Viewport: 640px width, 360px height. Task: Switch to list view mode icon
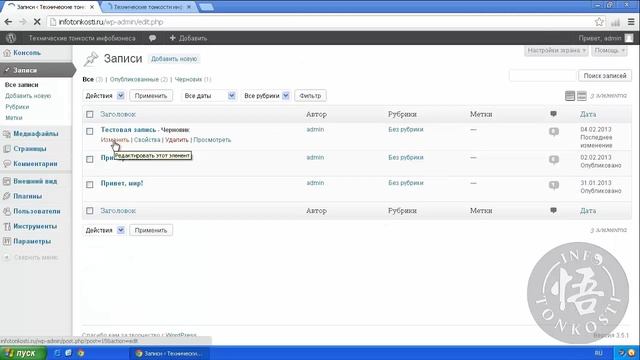(570, 96)
